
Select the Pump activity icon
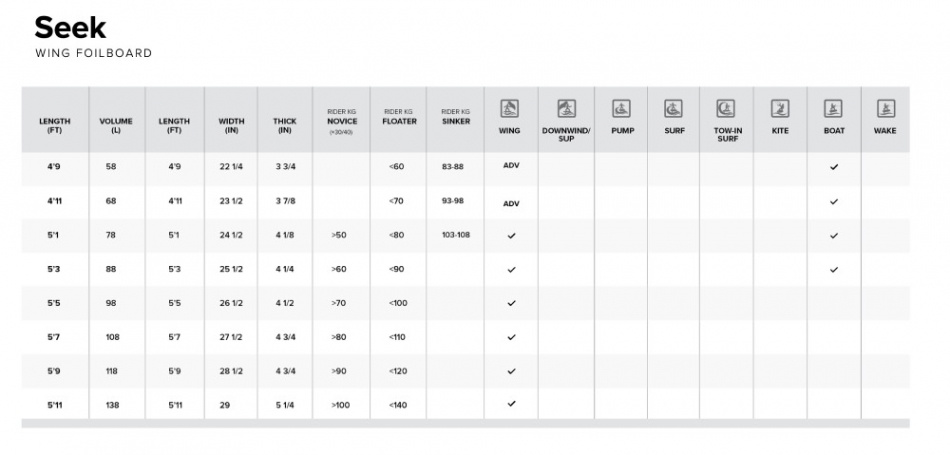click(621, 109)
